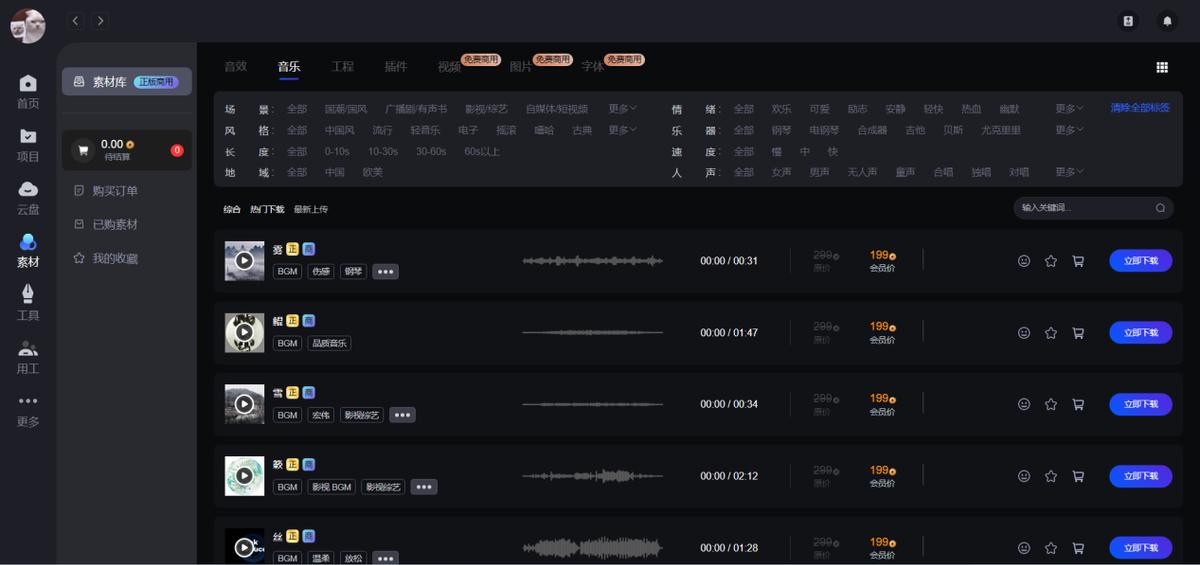Play the 01:28 track

coord(244,548)
